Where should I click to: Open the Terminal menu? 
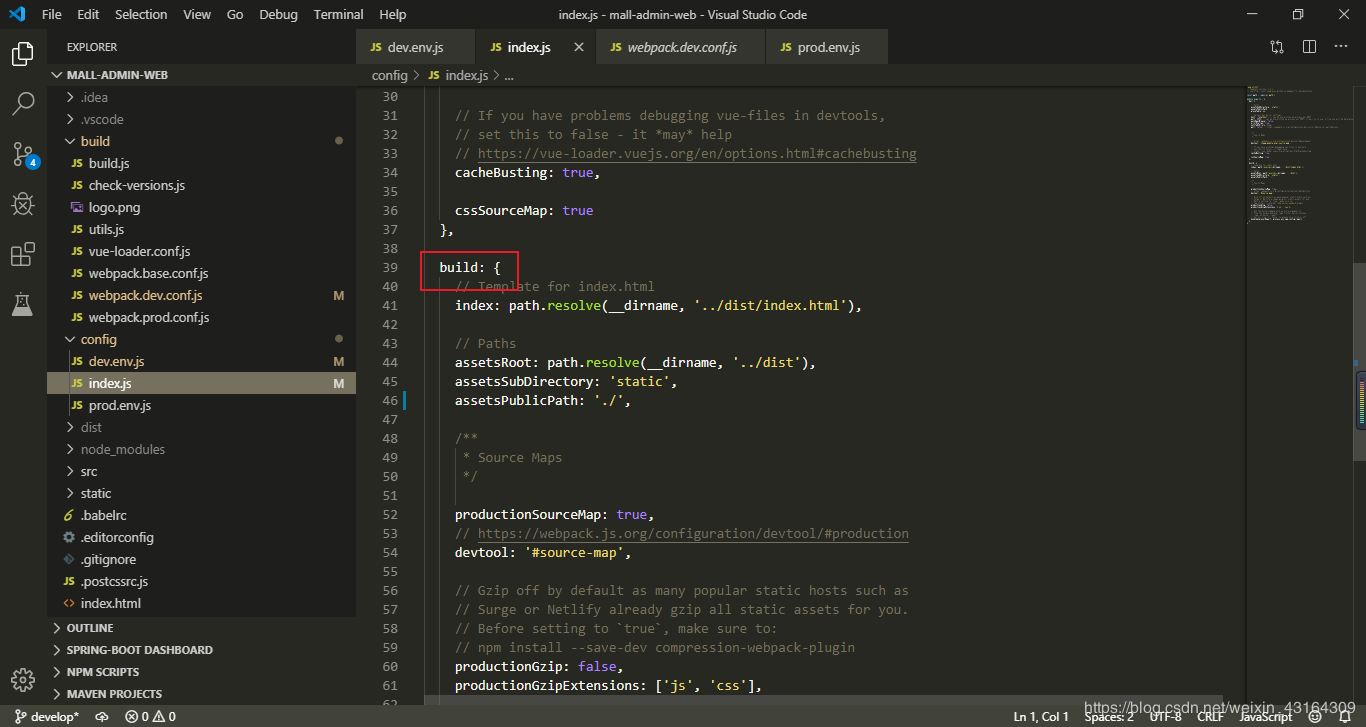(339, 14)
